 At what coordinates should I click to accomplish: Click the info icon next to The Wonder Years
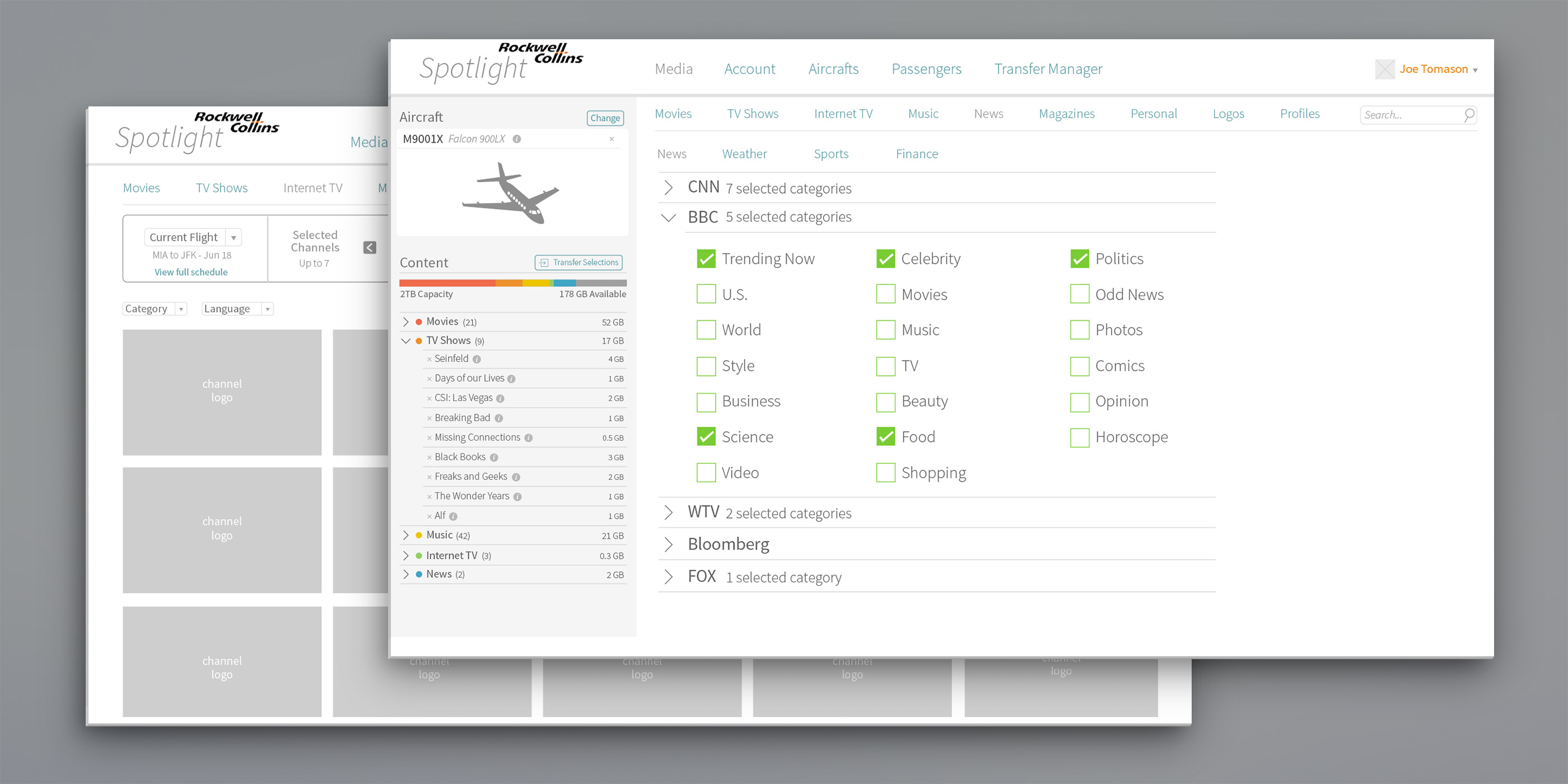[517, 497]
